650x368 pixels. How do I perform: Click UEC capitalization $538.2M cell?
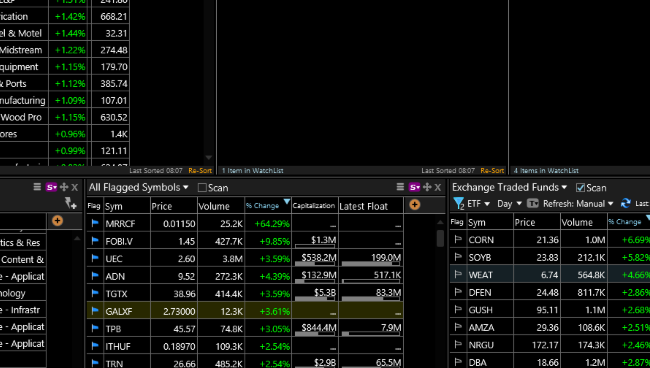tap(315, 259)
